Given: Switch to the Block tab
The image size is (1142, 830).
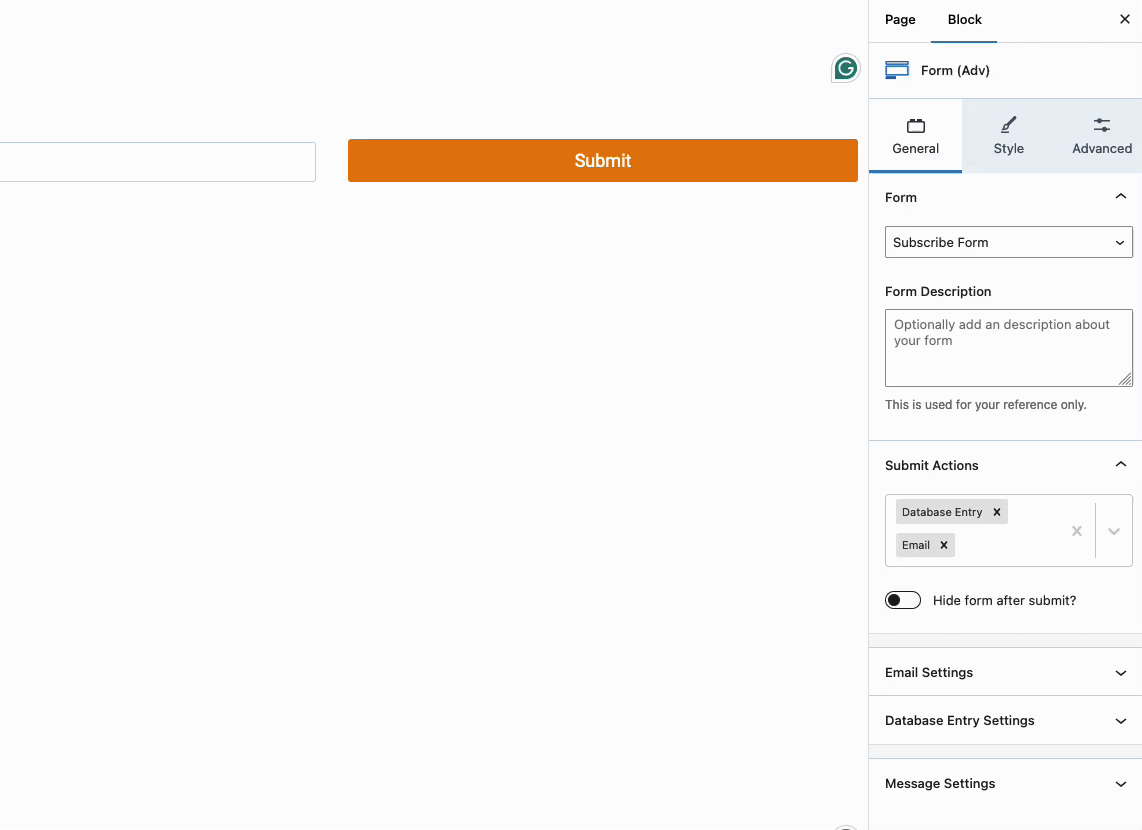Looking at the screenshot, I should click(x=964, y=19).
